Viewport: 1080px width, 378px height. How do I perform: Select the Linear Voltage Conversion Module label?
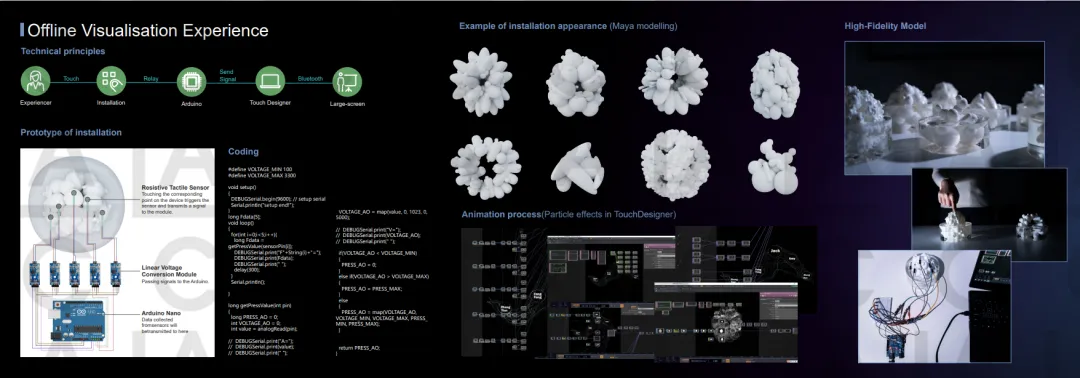click(169, 271)
